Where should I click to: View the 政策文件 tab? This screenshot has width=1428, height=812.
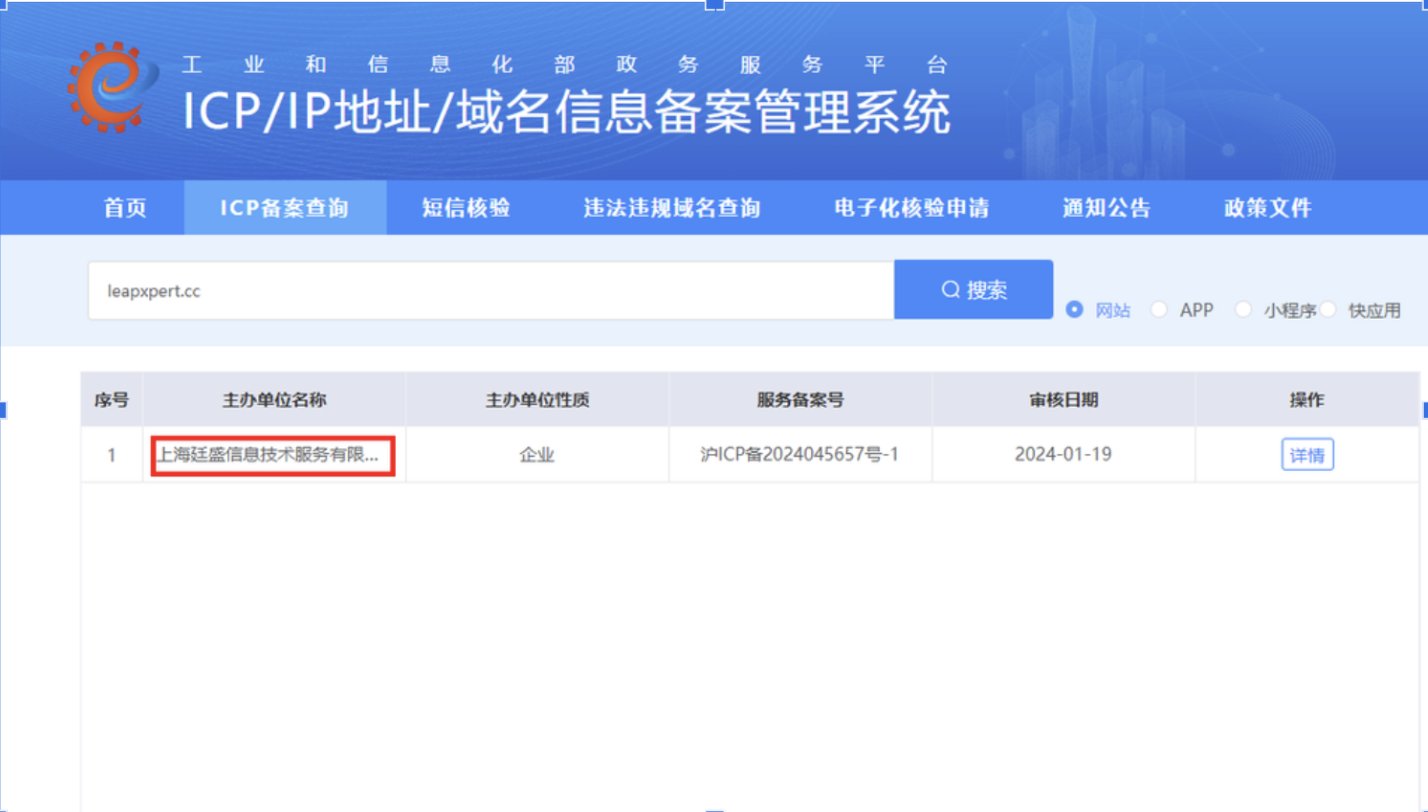(x=1268, y=208)
